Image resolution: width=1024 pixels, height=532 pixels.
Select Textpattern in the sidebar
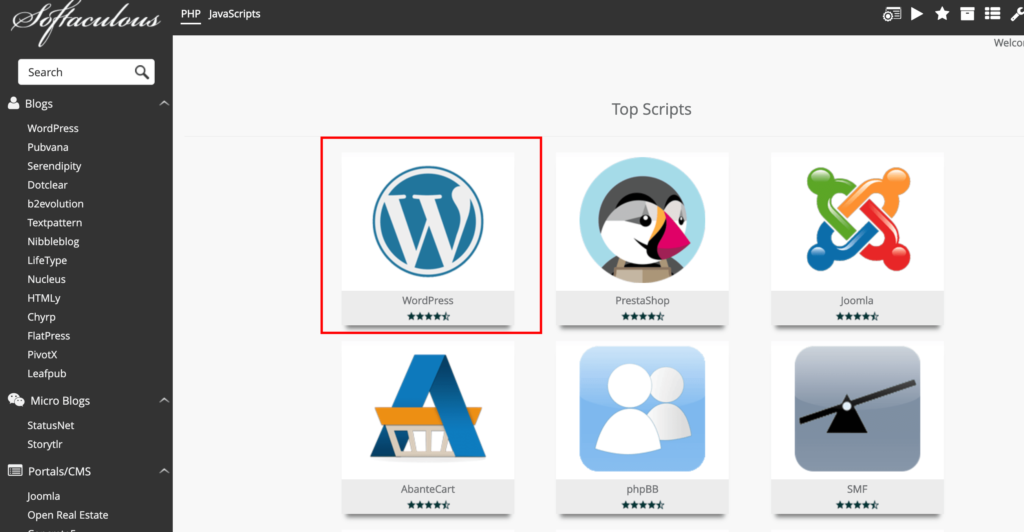[54, 223]
